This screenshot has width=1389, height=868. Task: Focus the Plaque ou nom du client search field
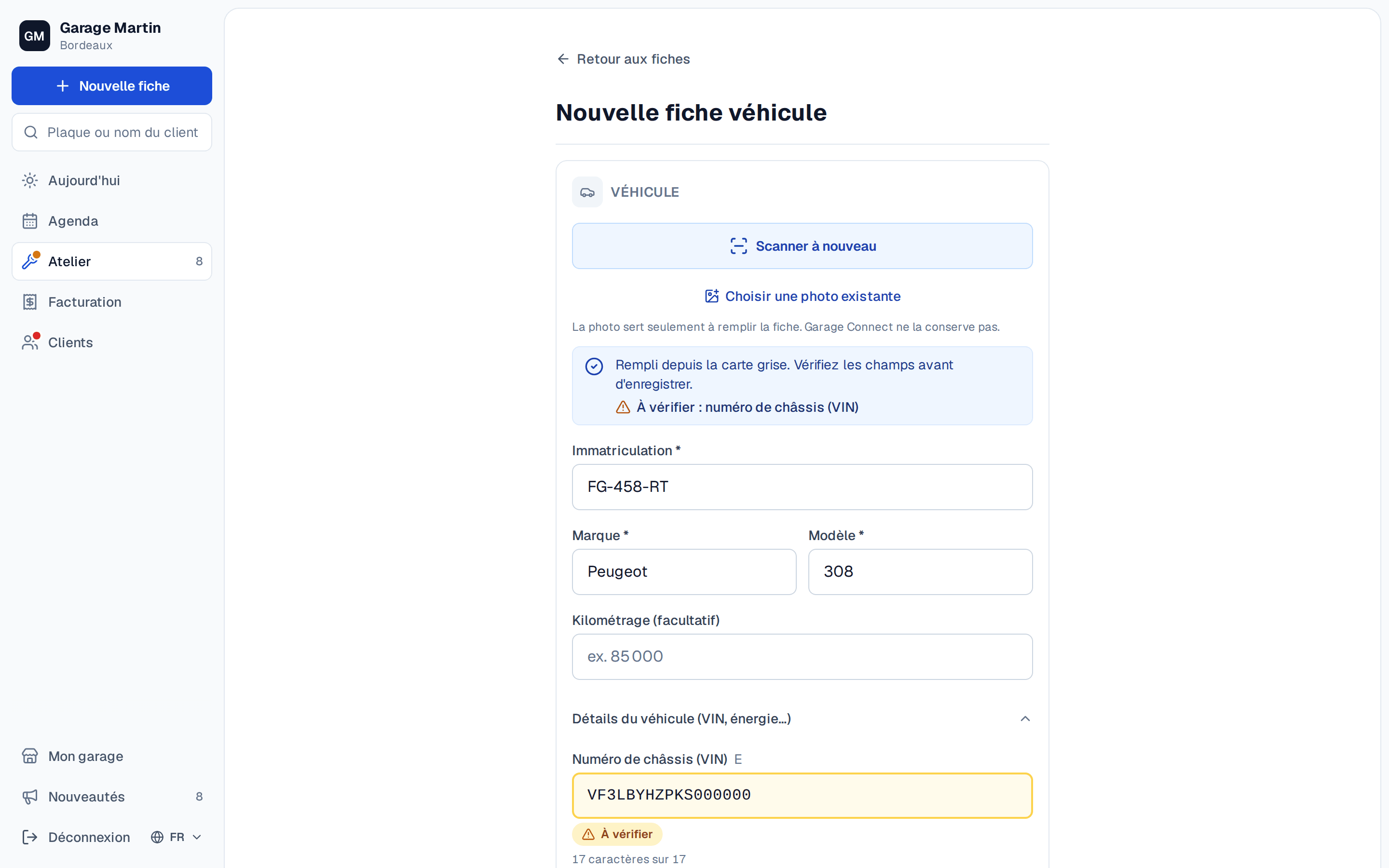pos(112,133)
